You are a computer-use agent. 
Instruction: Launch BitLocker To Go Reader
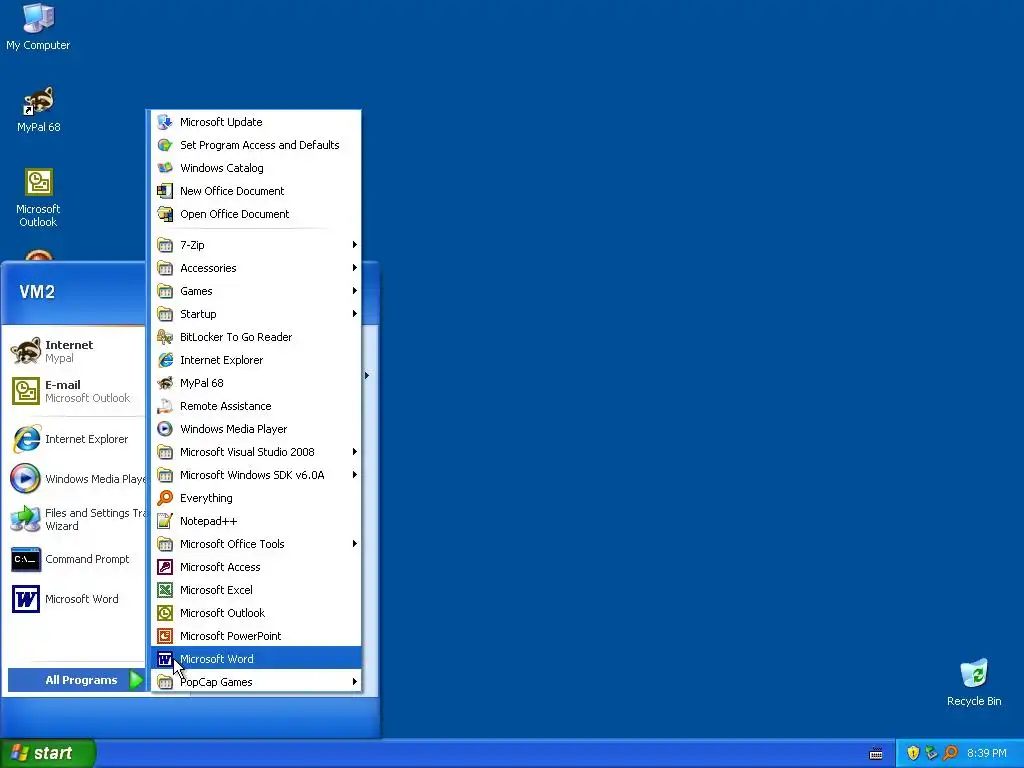pyautogui.click(x=256, y=337)
